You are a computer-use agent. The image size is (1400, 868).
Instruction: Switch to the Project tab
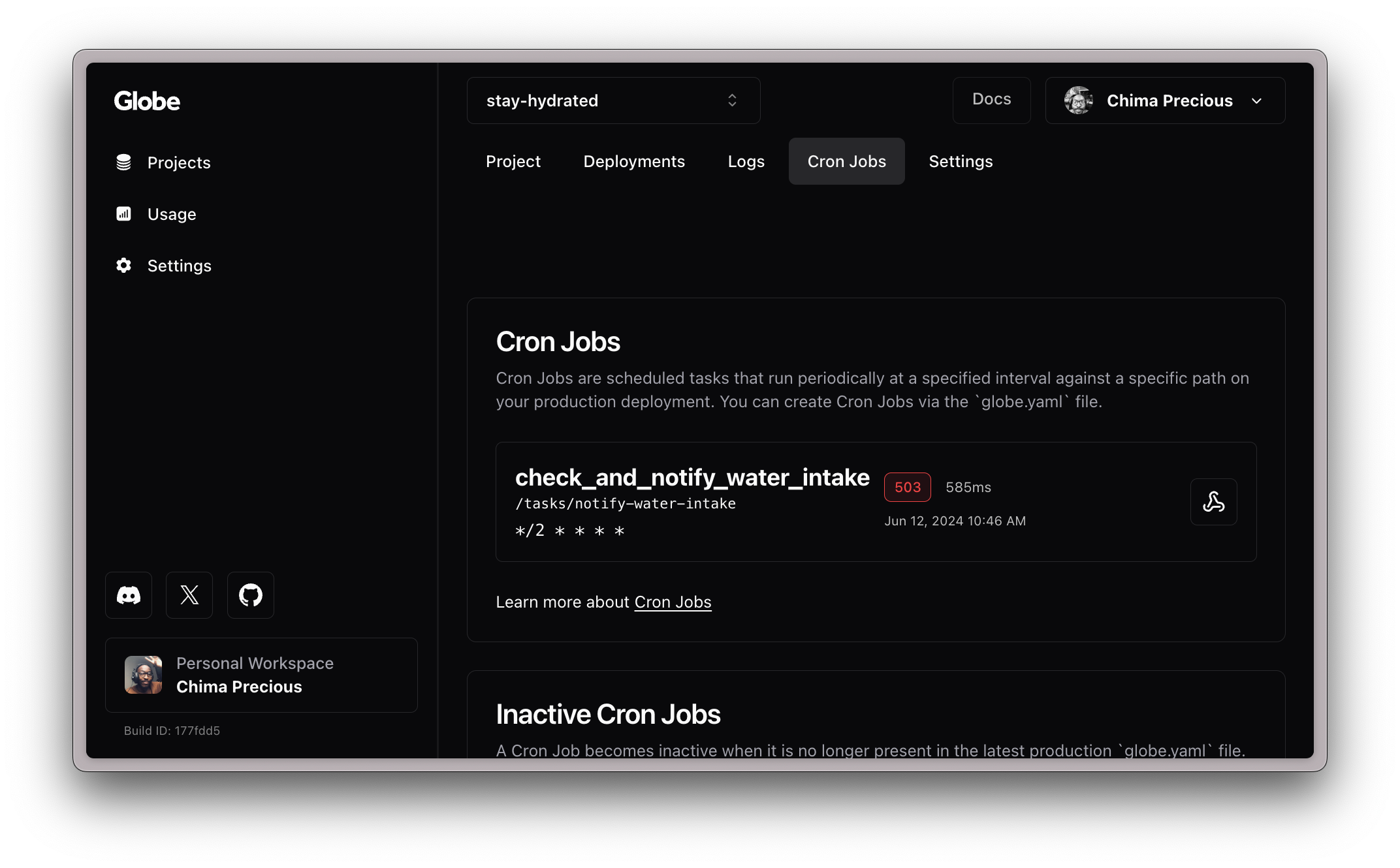pos(513,161)
